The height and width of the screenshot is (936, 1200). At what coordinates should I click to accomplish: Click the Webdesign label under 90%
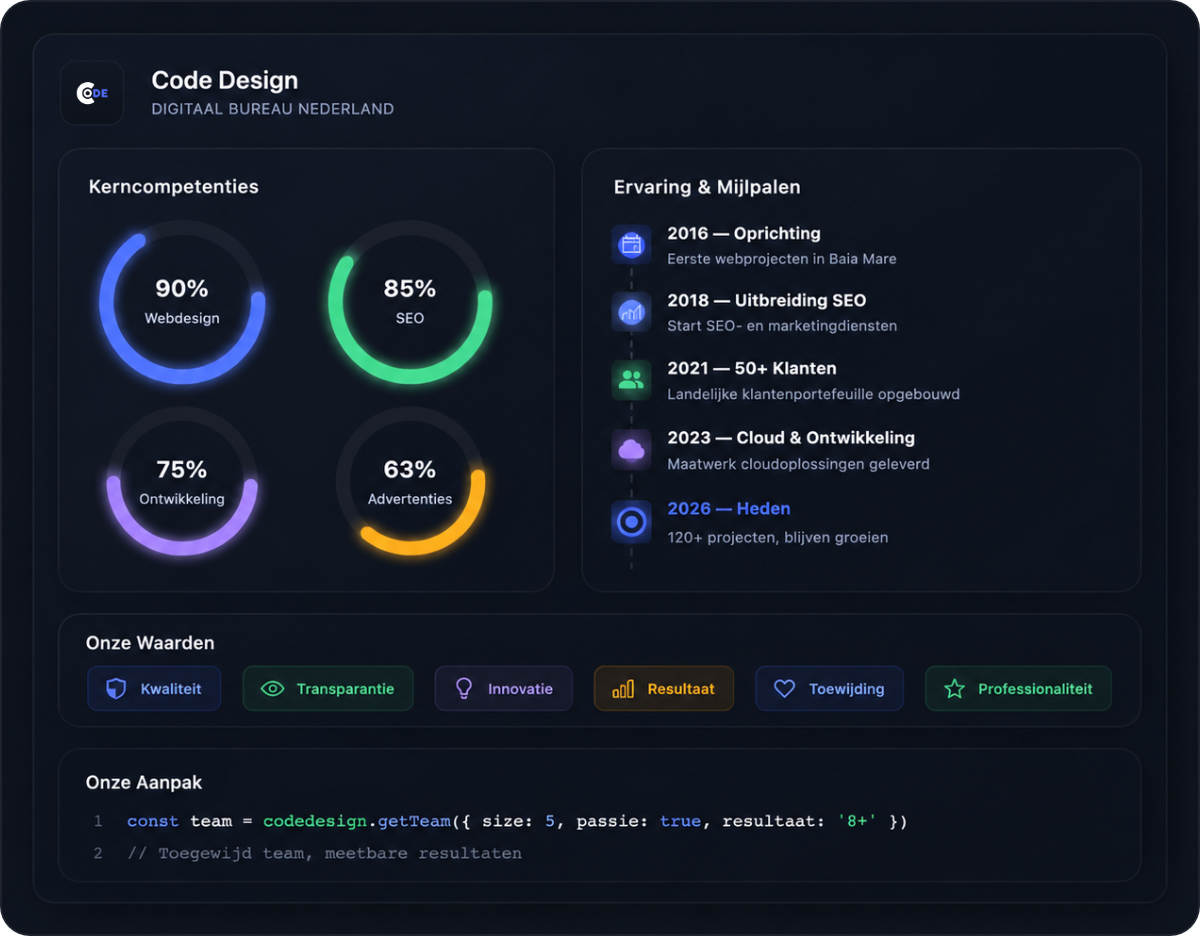pyautogui.click(x=182, y=318)
